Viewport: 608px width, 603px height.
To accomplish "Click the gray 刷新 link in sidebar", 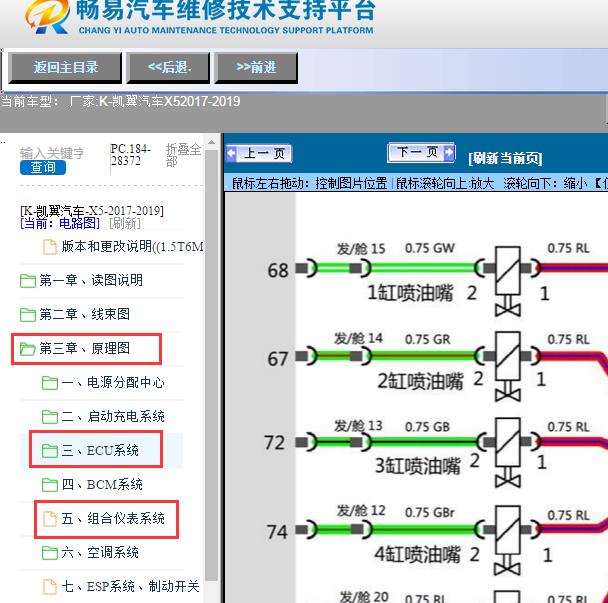I will [125, 223].
